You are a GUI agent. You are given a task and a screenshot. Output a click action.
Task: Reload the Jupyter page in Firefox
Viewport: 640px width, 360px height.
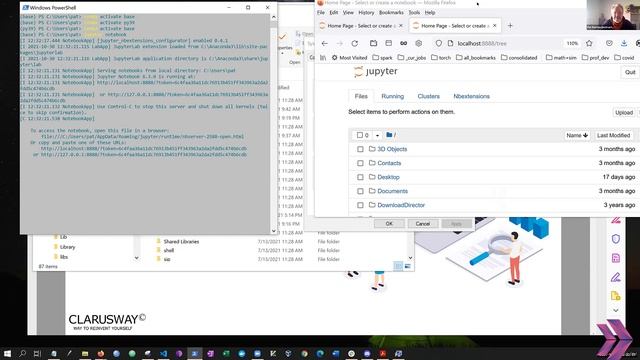click(354, 43)
